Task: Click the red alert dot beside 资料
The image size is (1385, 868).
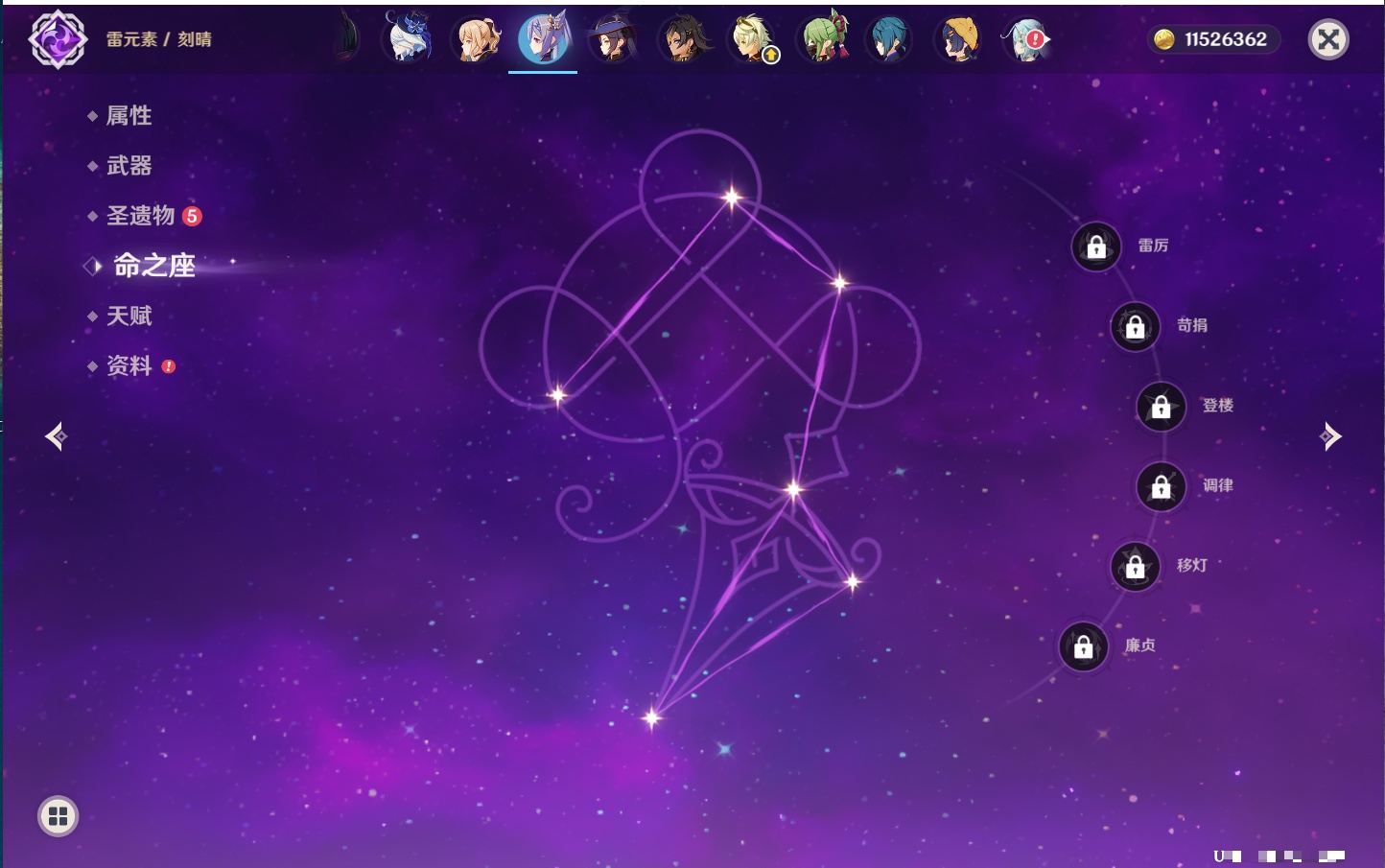Action: [169, 366]
